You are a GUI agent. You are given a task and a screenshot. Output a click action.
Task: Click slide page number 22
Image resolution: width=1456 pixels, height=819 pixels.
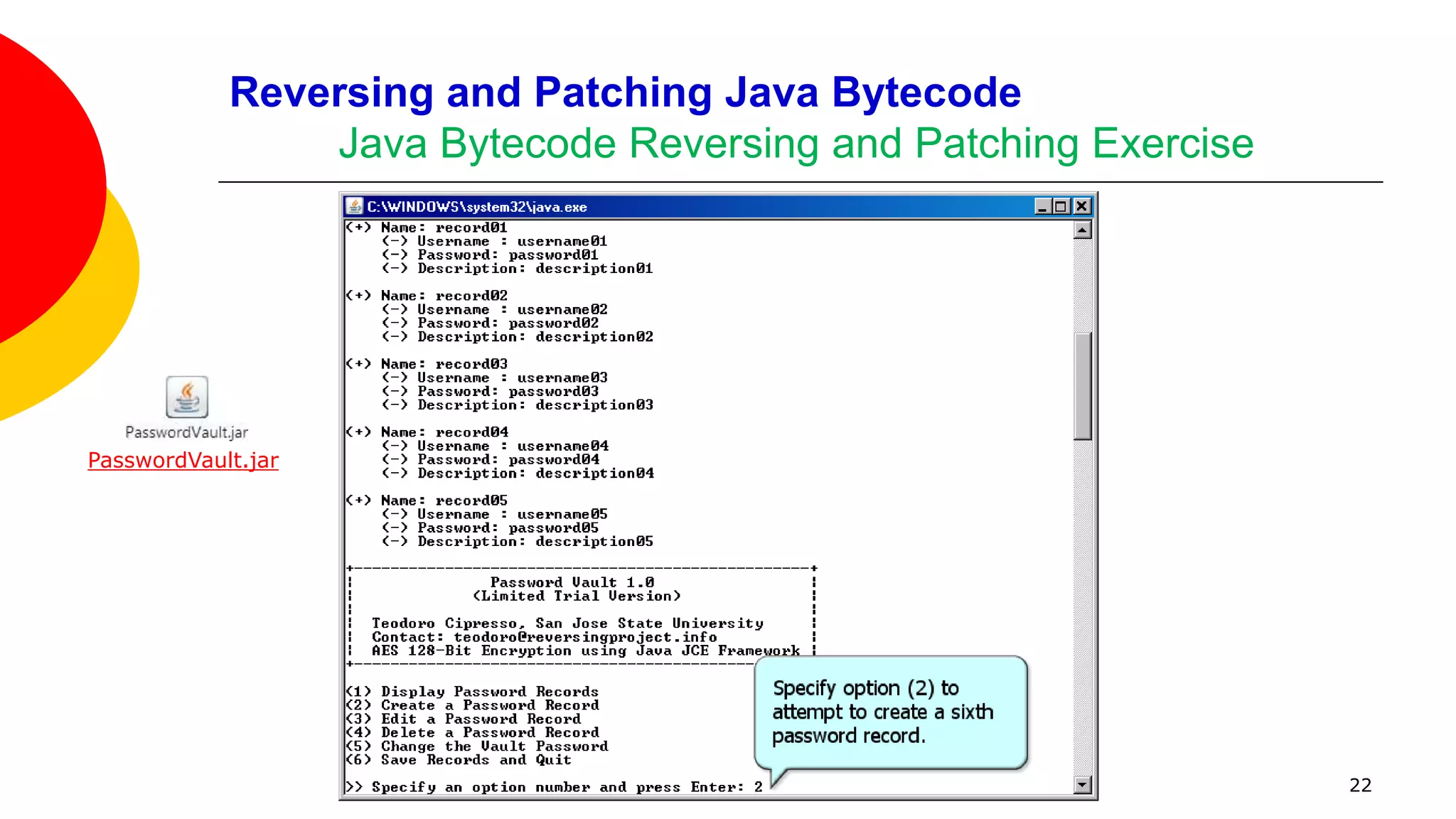coord(1361,785)
